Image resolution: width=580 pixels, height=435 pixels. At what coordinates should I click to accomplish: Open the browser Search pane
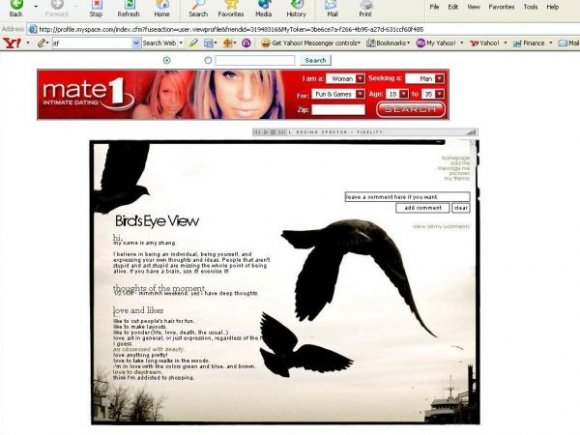click(198, 8)
